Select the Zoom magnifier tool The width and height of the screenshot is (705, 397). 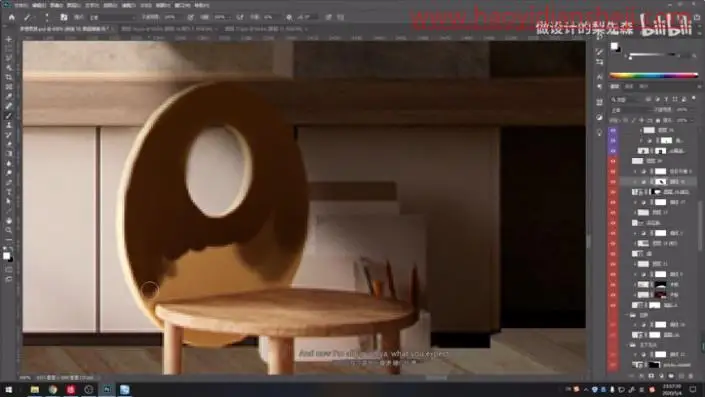pos(9,230)
